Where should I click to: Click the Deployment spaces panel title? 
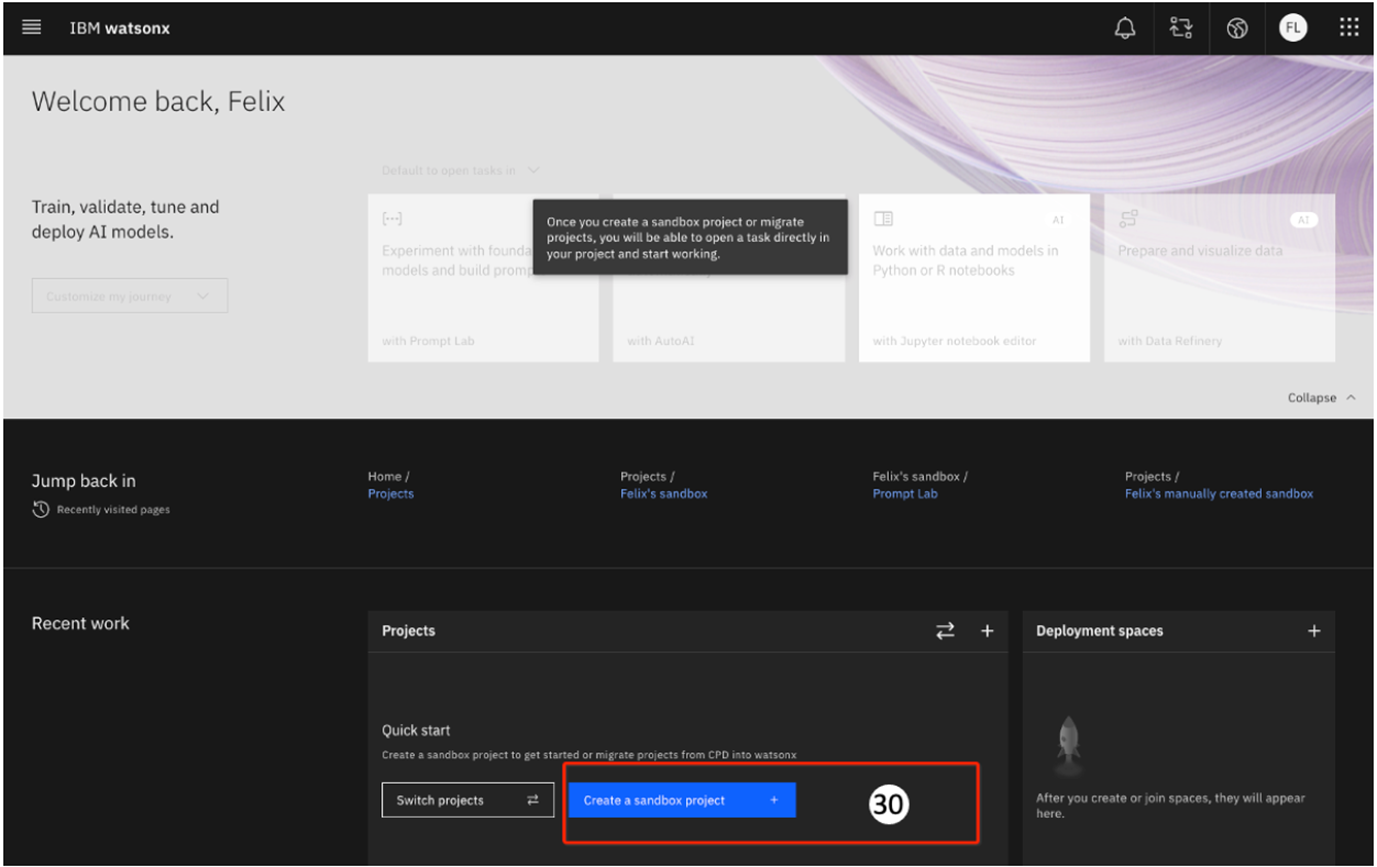pos(1099,631)
